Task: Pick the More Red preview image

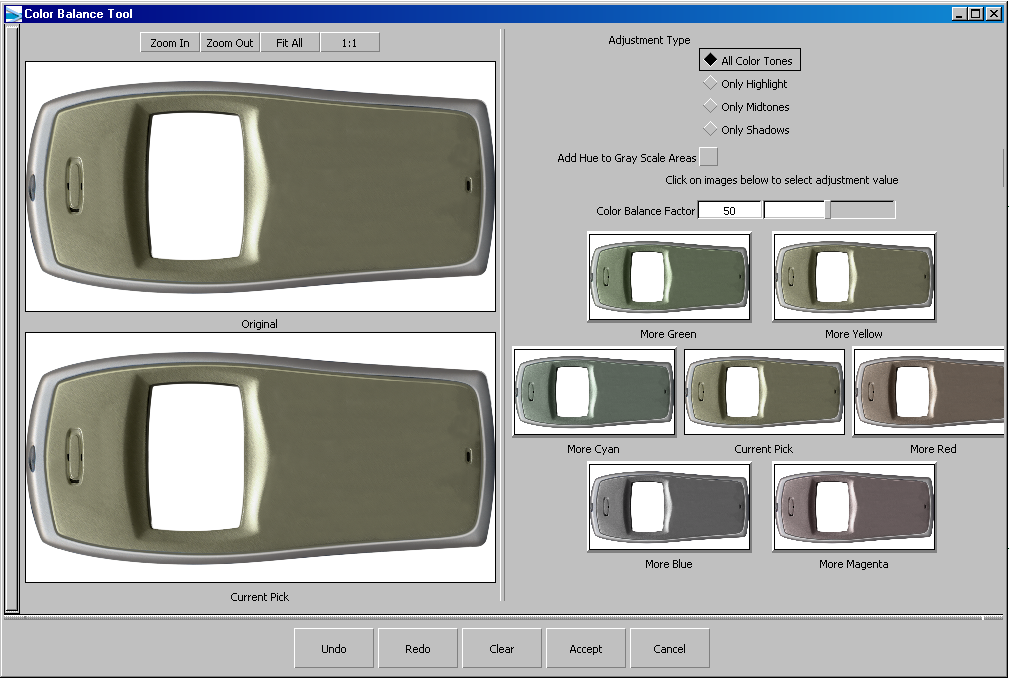Action: click(930, 392)
